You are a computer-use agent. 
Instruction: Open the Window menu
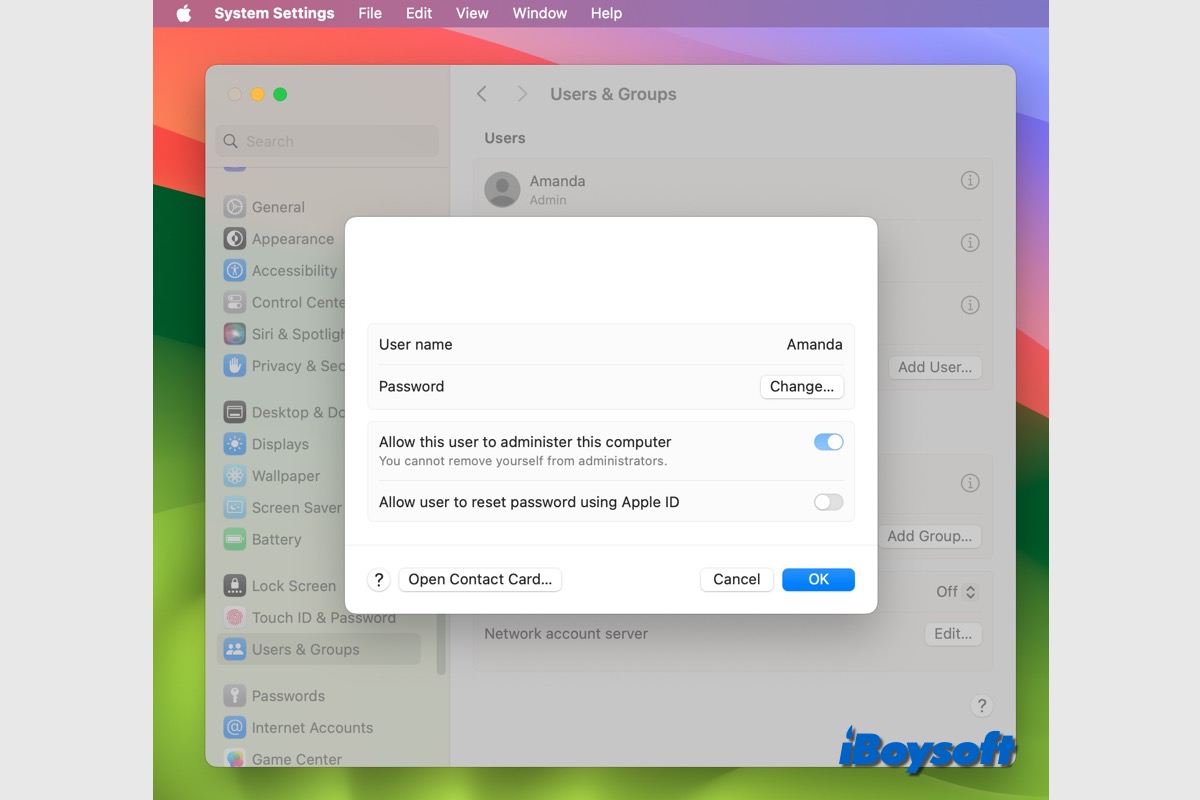point(540,13)
